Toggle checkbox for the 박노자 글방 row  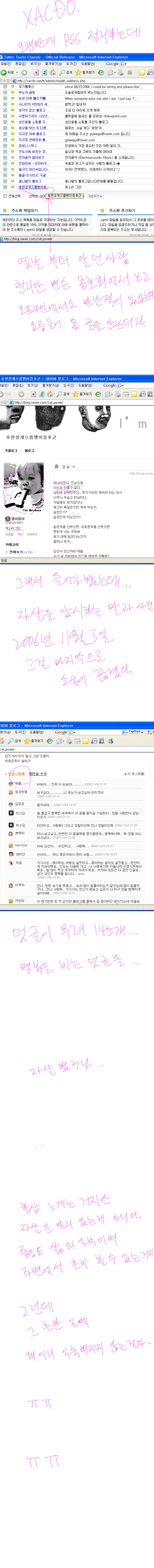[x=5, y=93]
